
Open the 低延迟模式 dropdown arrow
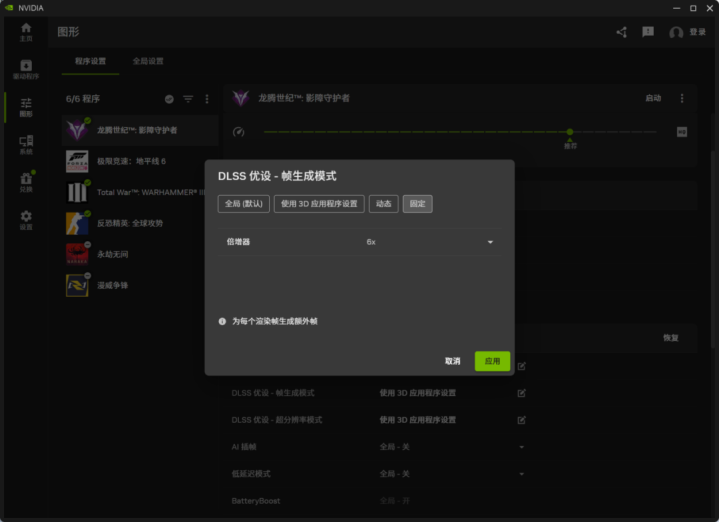pyautogui.click(x=521, y=474)
